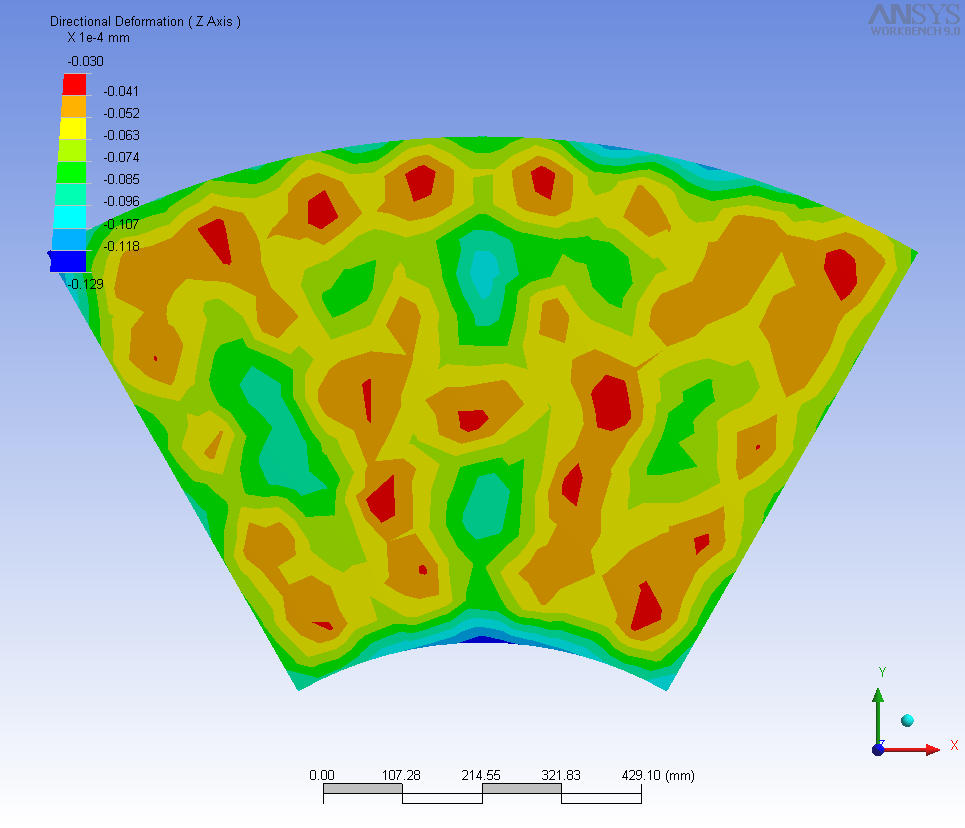This screenshot has width=965, height=828.
Task: Click the legend value -0.107
Action: 121,224
